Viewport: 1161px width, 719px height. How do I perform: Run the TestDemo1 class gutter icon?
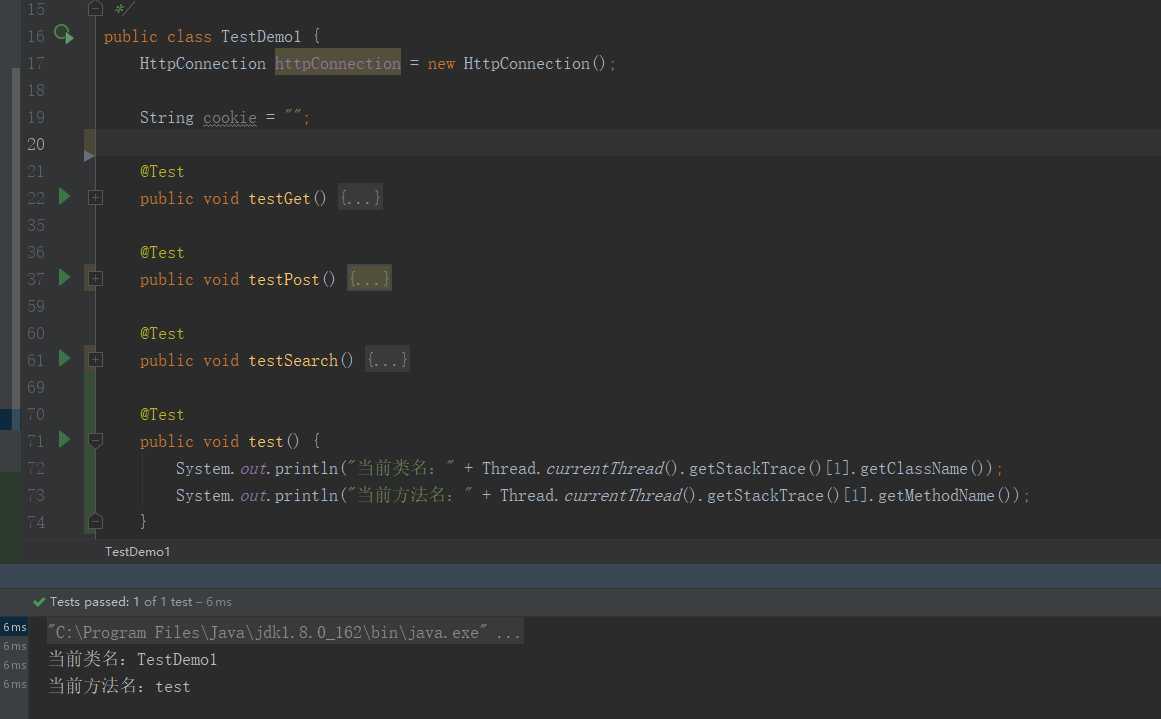[64, 35]
